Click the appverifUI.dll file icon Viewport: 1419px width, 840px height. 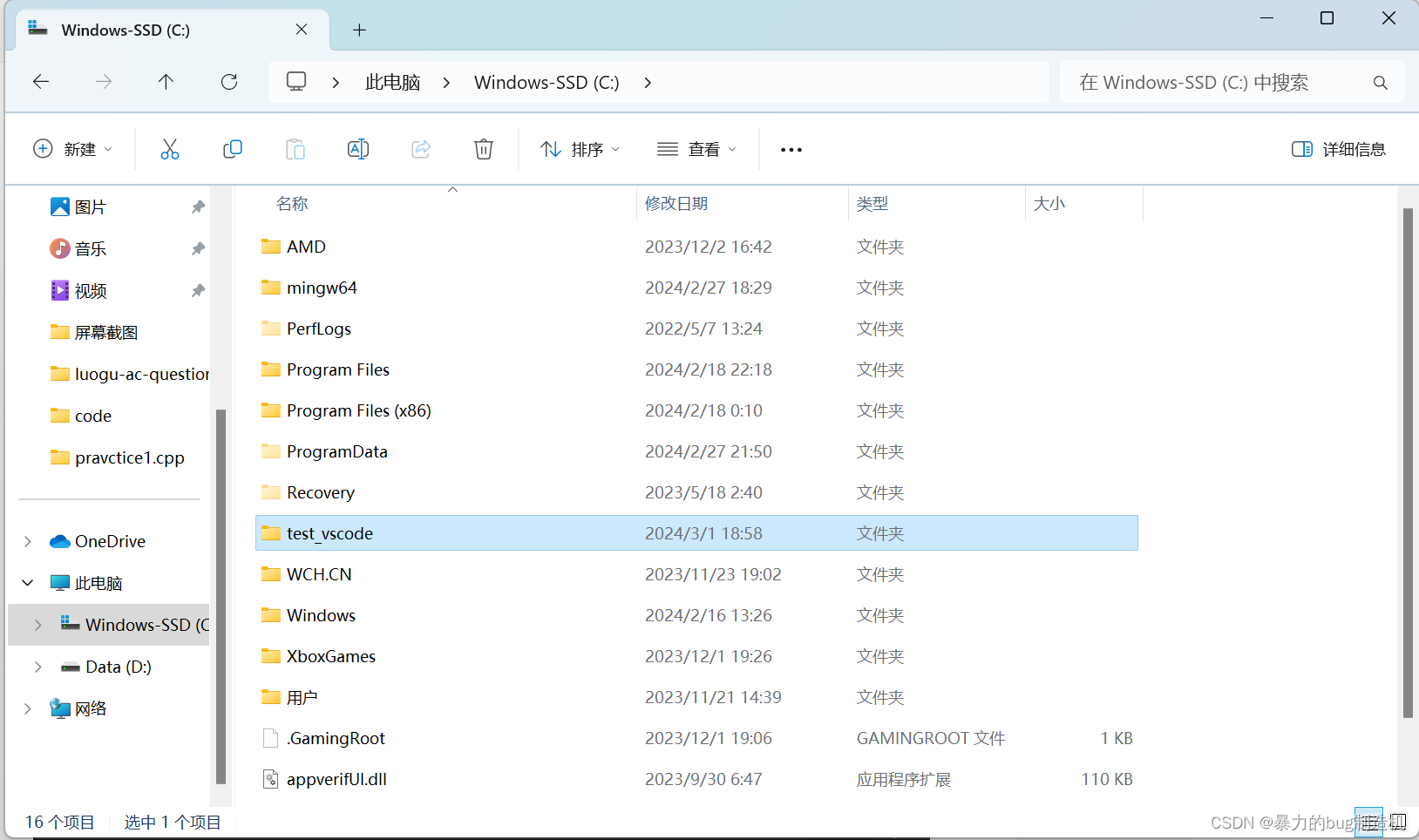click(271, 779)
